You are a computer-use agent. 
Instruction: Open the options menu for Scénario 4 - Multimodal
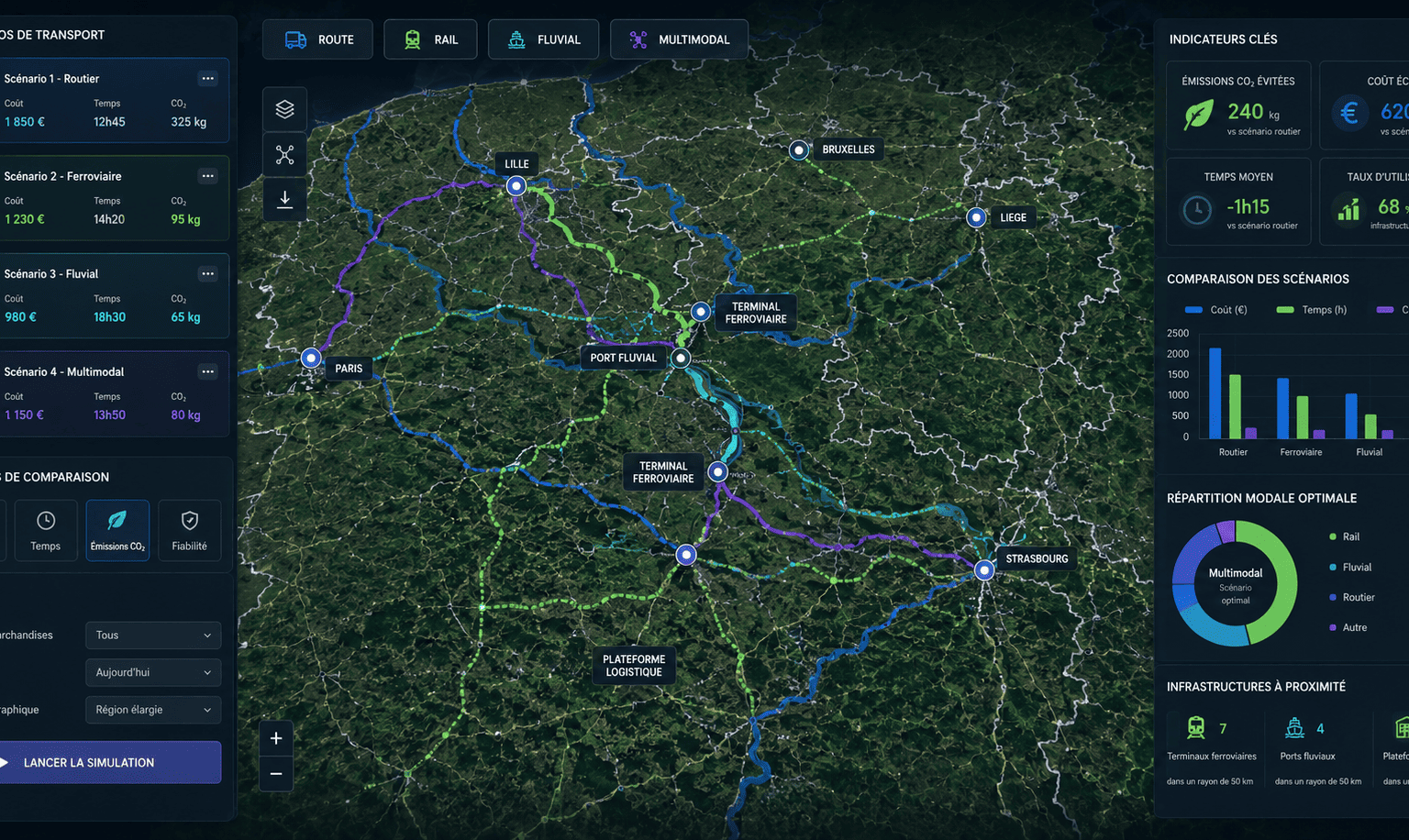pos(208,371)
